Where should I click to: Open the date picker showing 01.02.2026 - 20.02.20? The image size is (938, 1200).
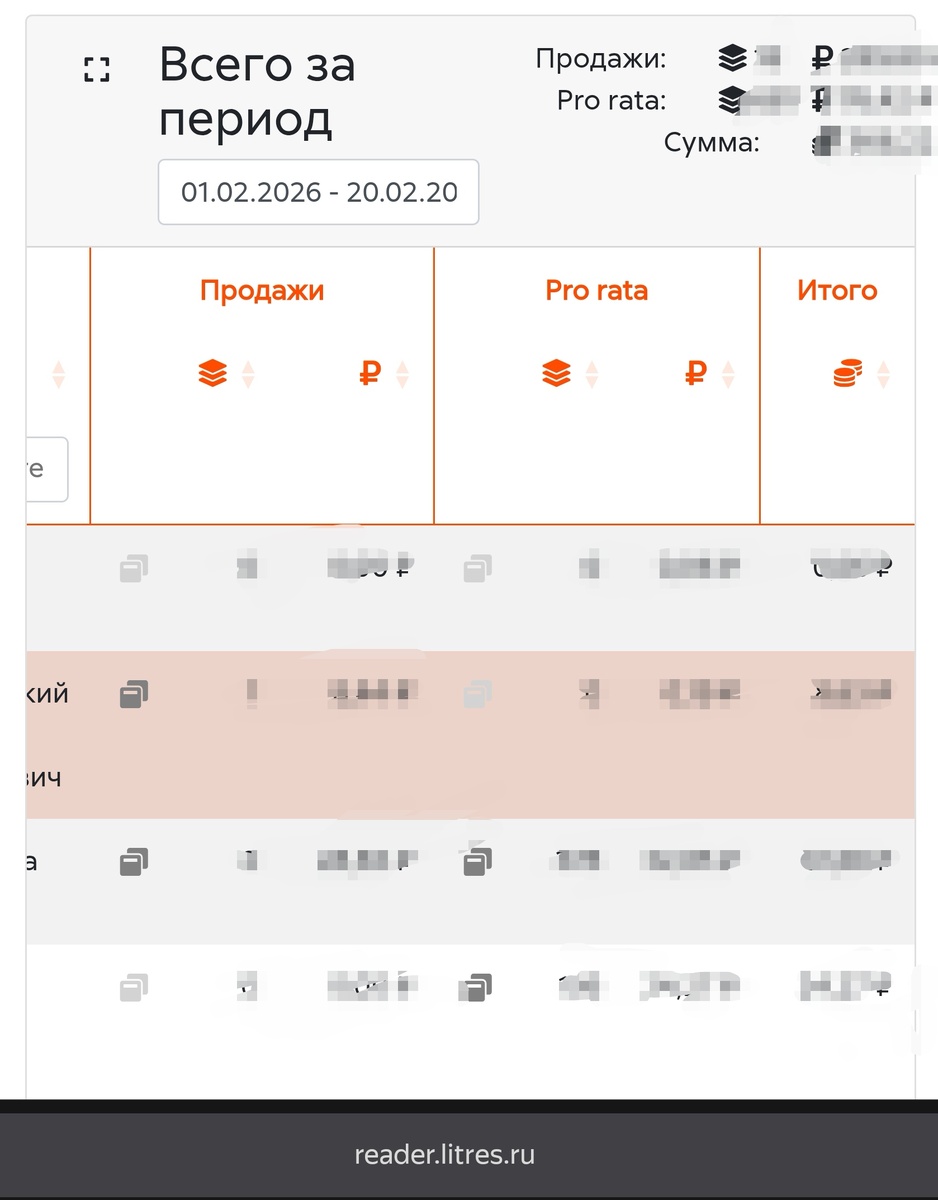coord(318,192)
